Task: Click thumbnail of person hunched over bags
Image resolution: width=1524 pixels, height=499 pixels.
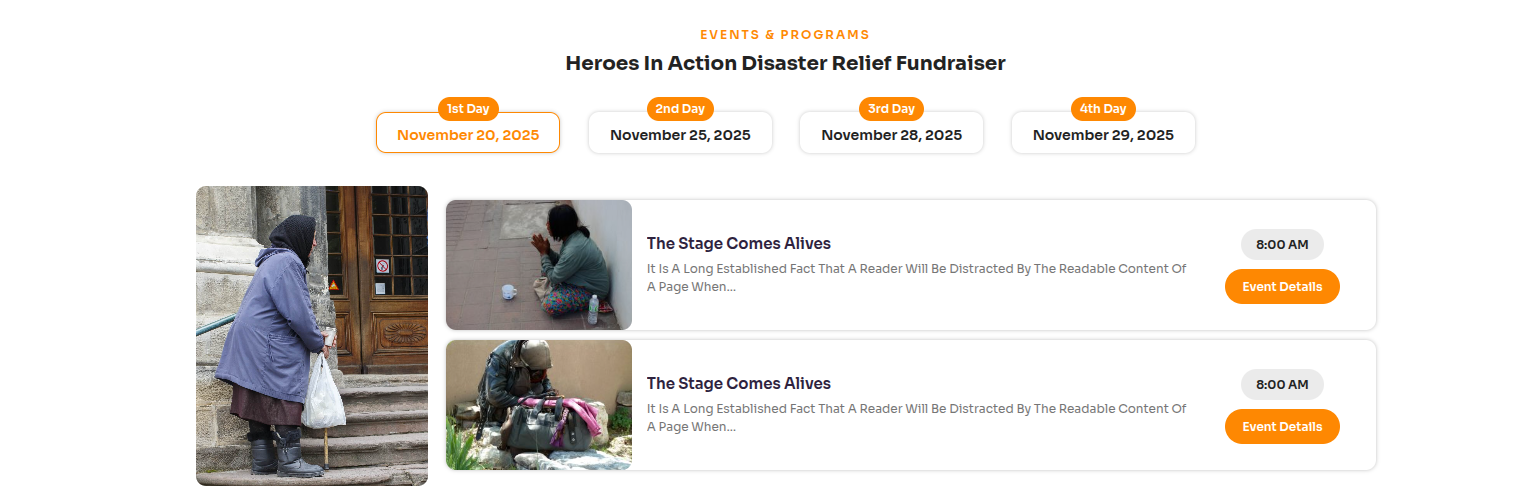Action: [x=539, y=405]
